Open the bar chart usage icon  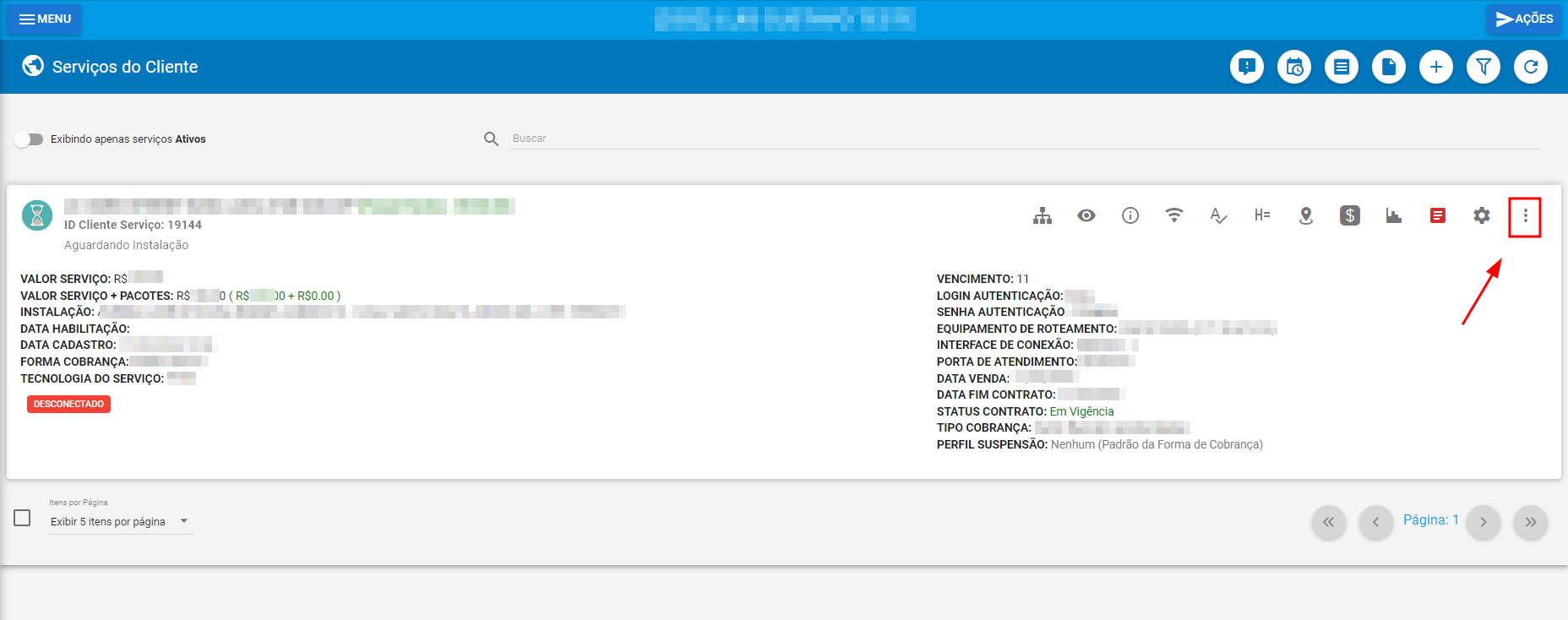1394,215
